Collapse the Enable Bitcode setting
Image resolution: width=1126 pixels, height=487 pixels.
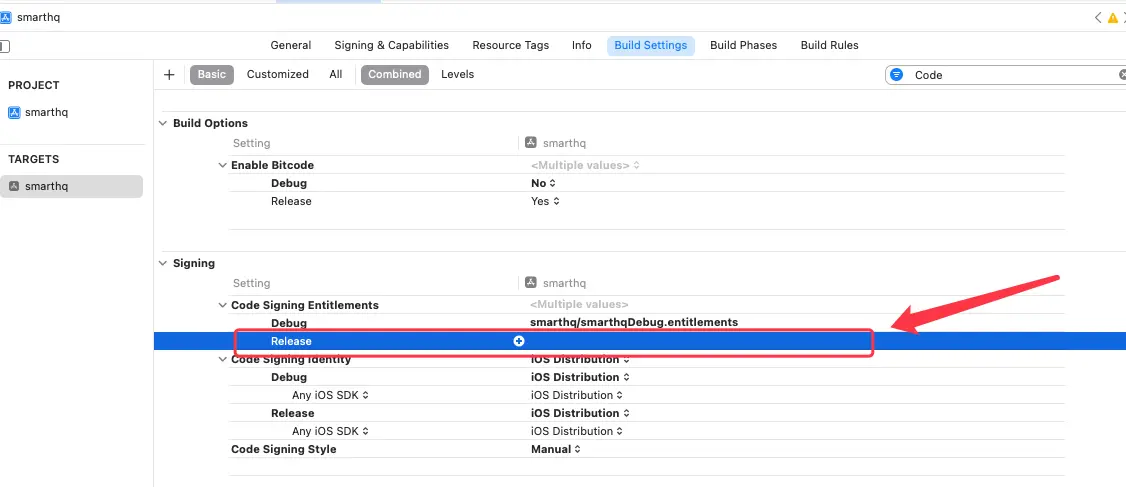tap(223, 165)
